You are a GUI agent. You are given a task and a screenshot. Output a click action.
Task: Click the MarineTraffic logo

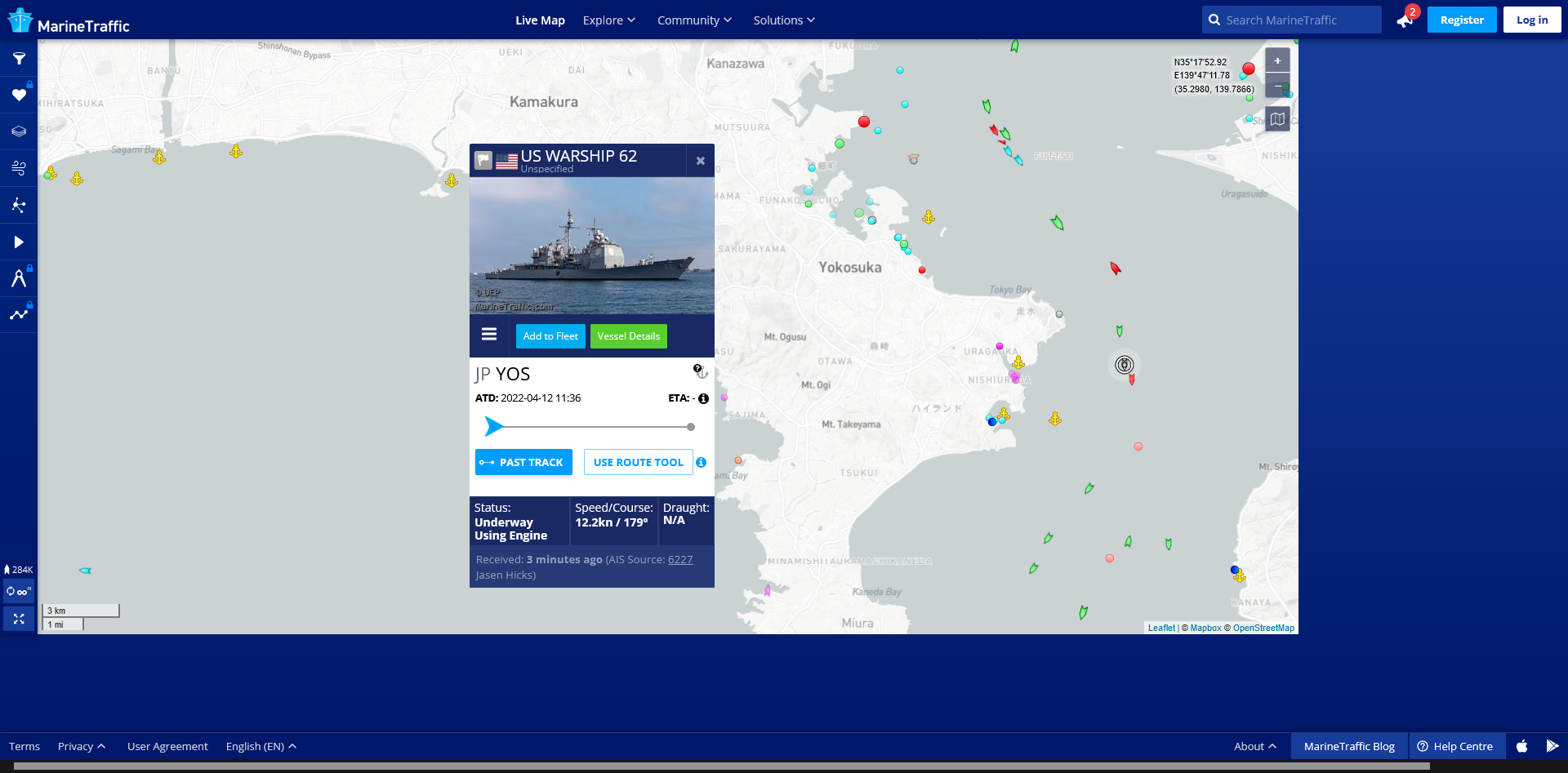(x=69, y=21)
